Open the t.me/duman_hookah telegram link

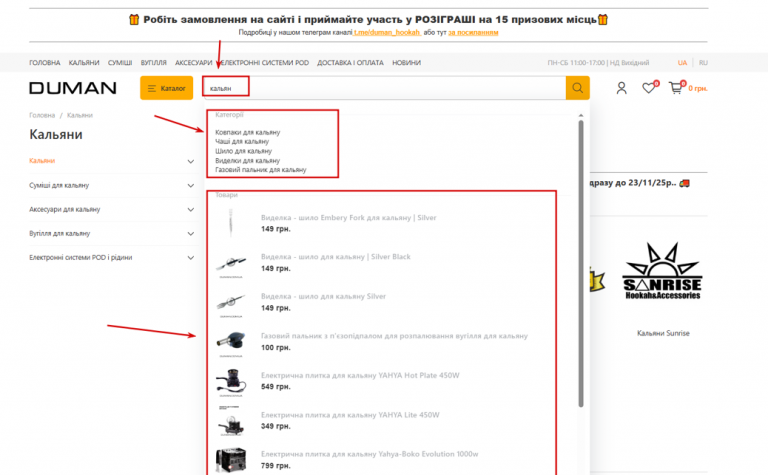coord(387,32)
